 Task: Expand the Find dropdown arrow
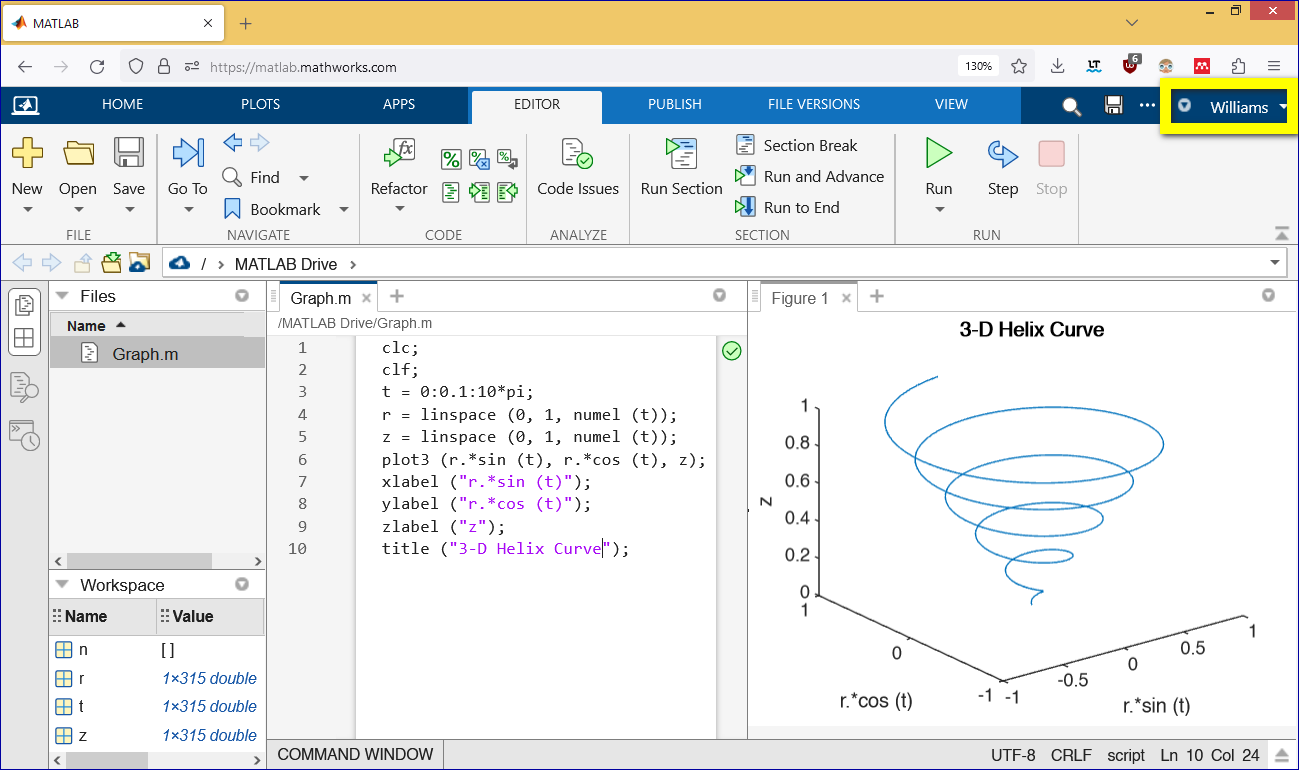(304, 178)
